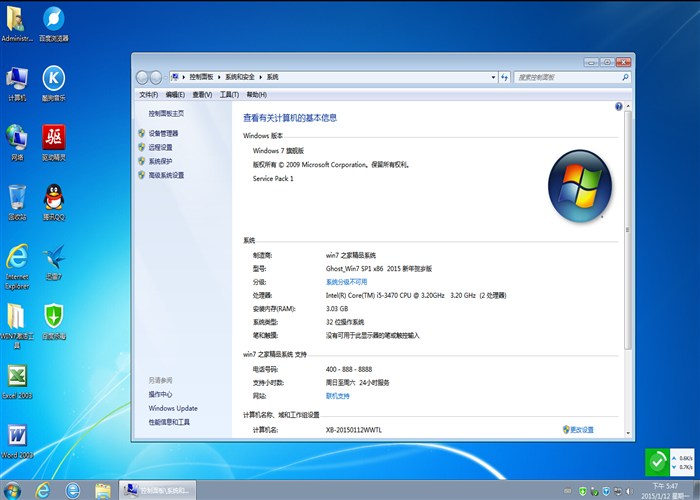Screen dimensions: 700x500
Task: Click the 系统分级不可用 link
Action: [346, 282]
